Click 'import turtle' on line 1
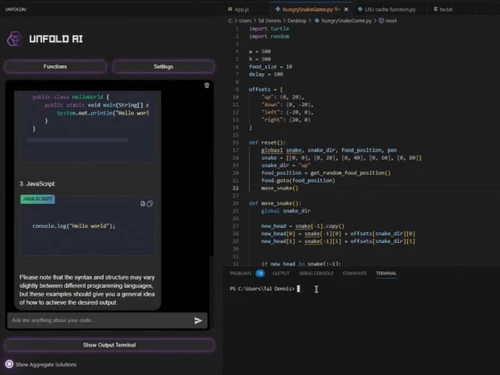 (x=269, y=29)
